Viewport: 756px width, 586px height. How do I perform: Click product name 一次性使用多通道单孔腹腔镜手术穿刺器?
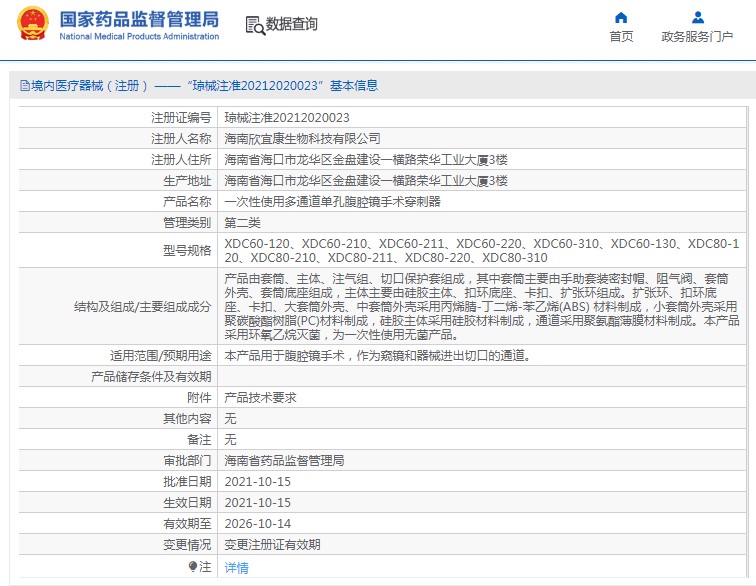[332, 202]
